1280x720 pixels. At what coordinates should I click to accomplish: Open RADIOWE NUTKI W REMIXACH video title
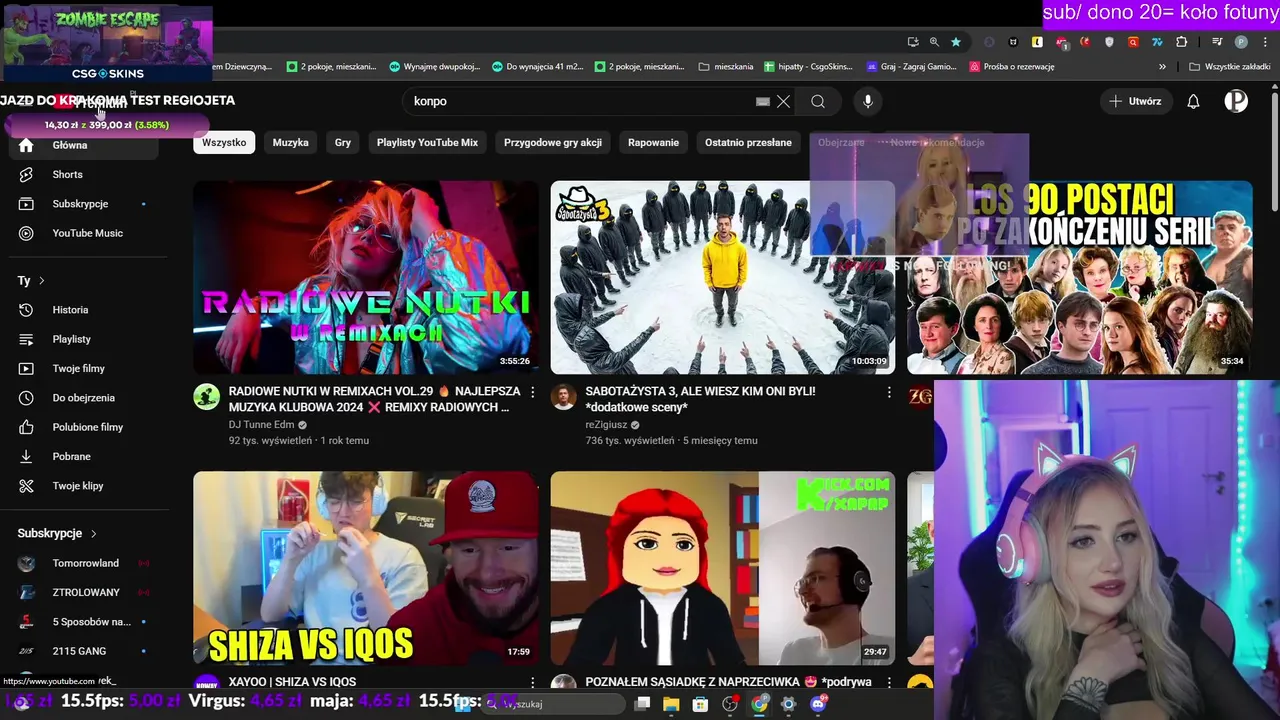pos(375,399)
